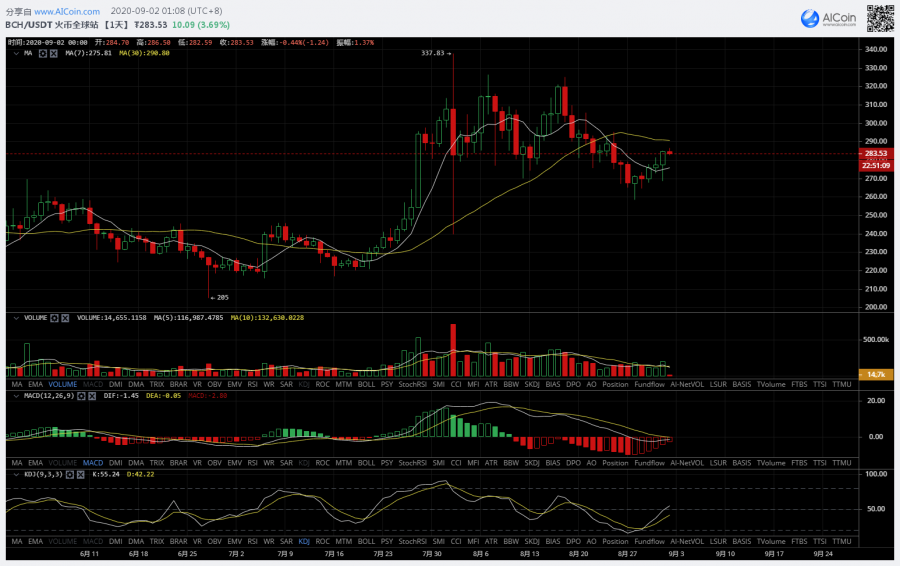
Task: Collapse the VOLUME panel chevron
Action: click(x=16, y=318)
